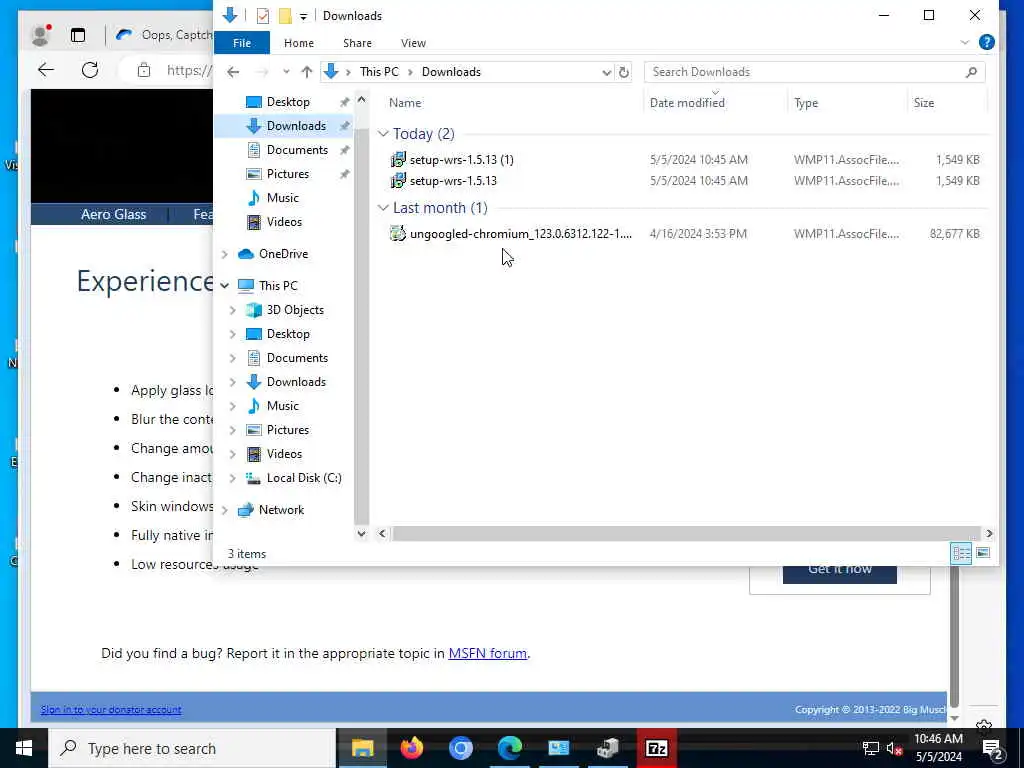Sort by Name column header
The width and height of the screenshot is (1024, 768).
click(405, 103)
